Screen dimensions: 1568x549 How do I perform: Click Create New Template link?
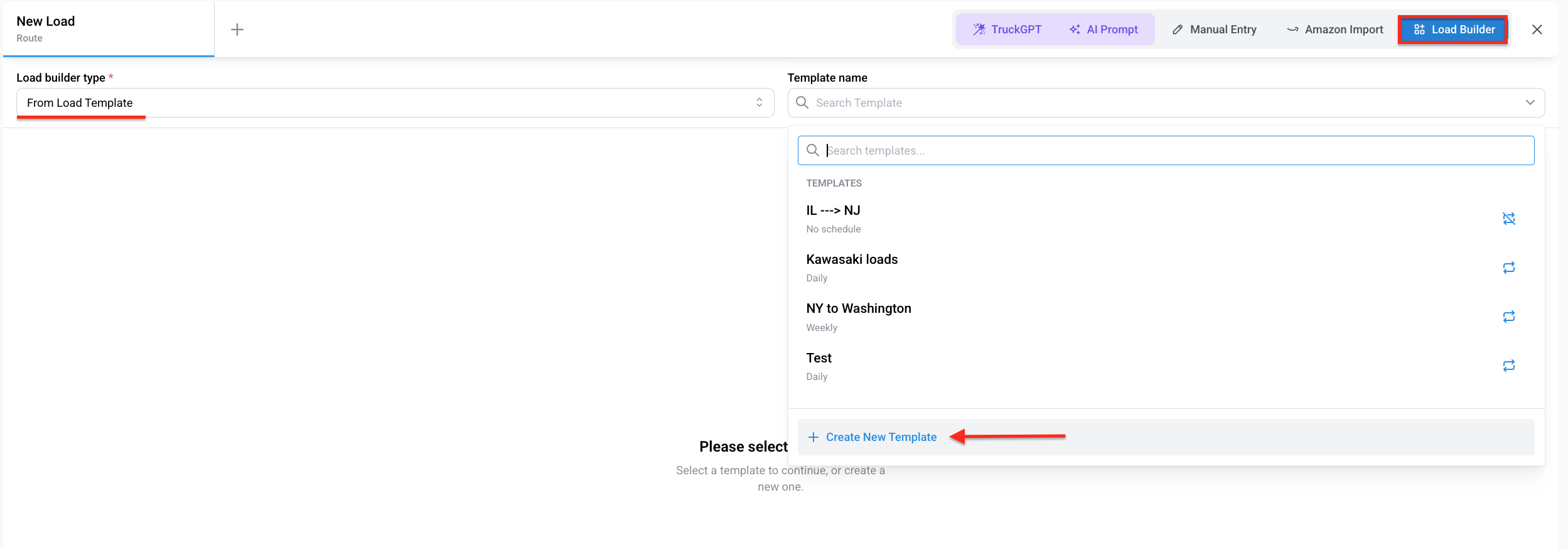click(x=881, y=437)
